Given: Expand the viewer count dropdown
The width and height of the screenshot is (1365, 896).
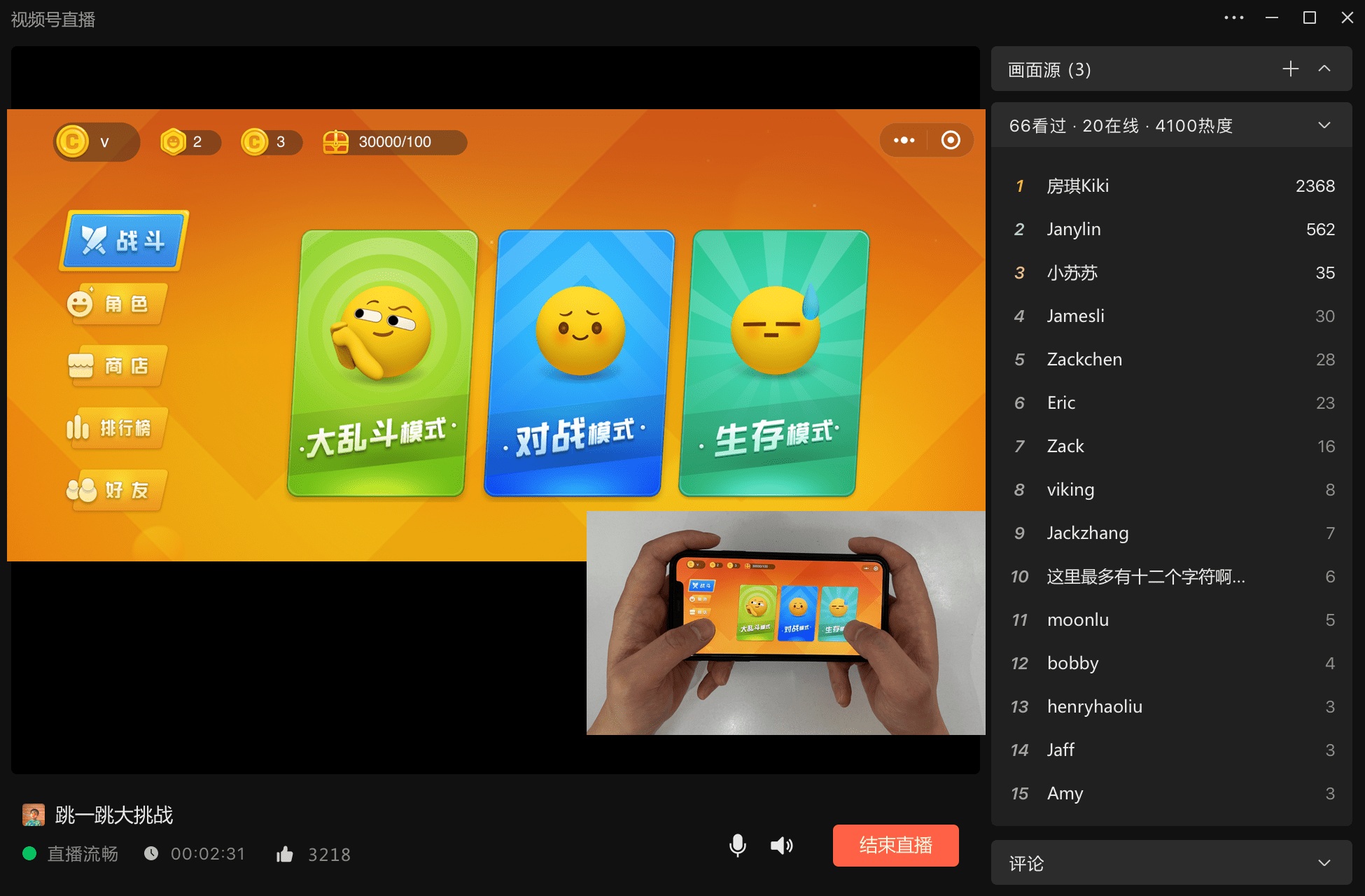Looking at the screenshot, I should point(1324,125).
